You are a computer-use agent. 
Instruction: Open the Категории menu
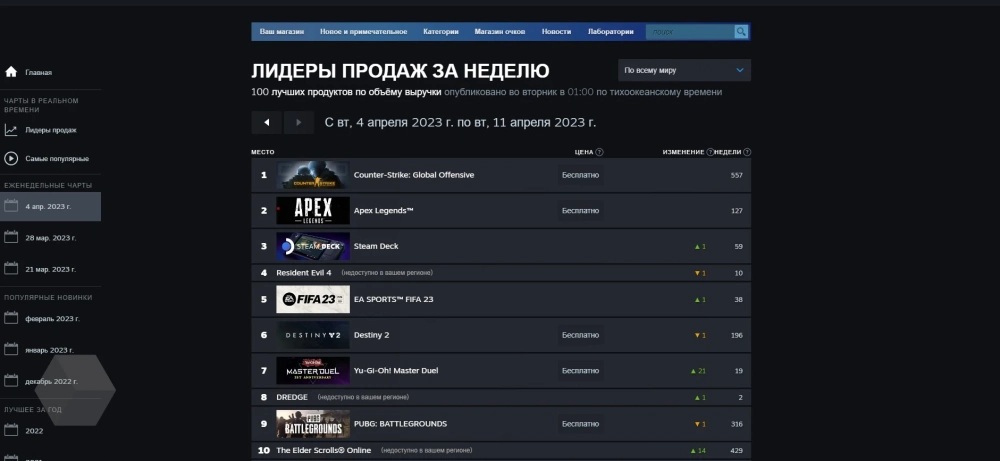point(440,32)
